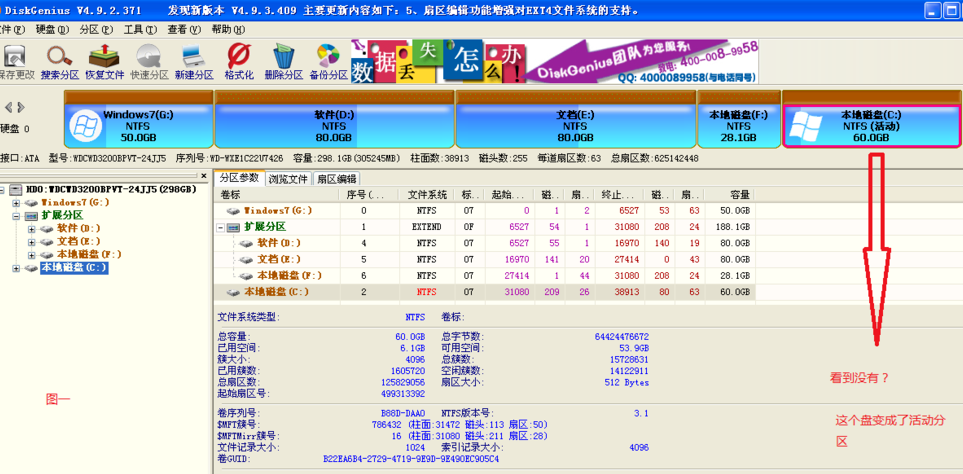963x474 pixels.
Task: Expand 文档(E:) node in left tree
Action: (x=32, y=242)
